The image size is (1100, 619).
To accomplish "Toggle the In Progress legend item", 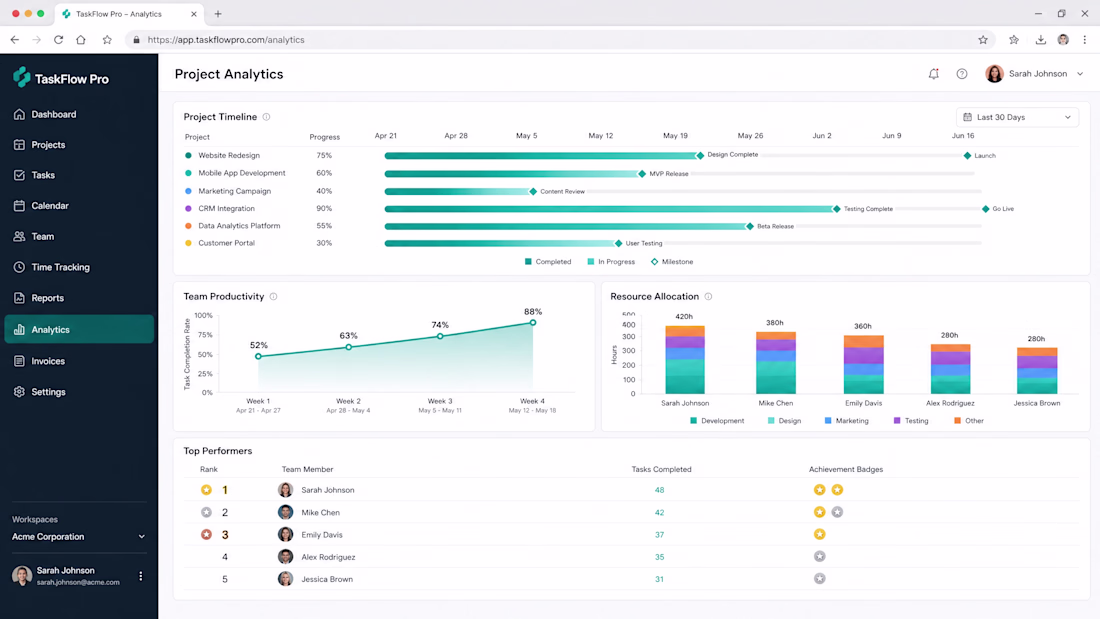I will coord(611,262).
